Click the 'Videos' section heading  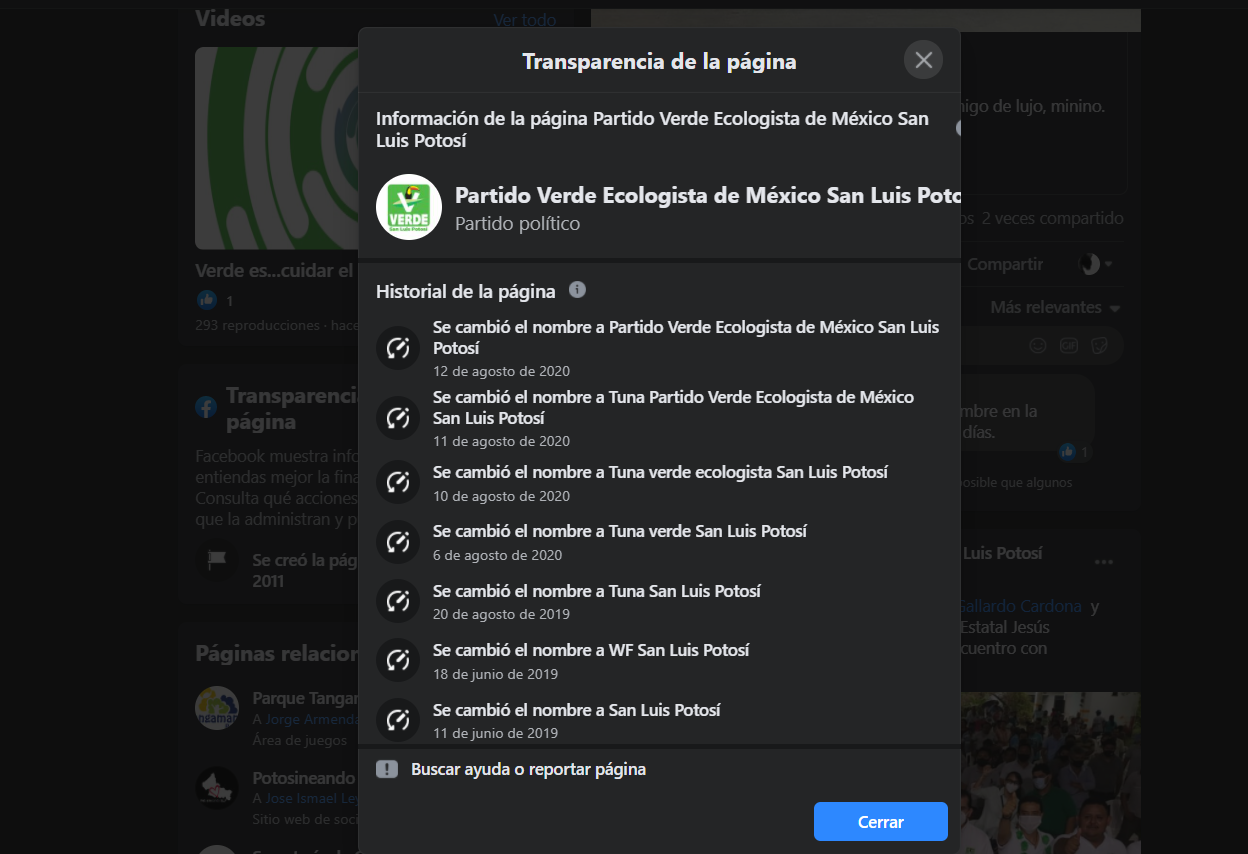click(x=230, y=18)
